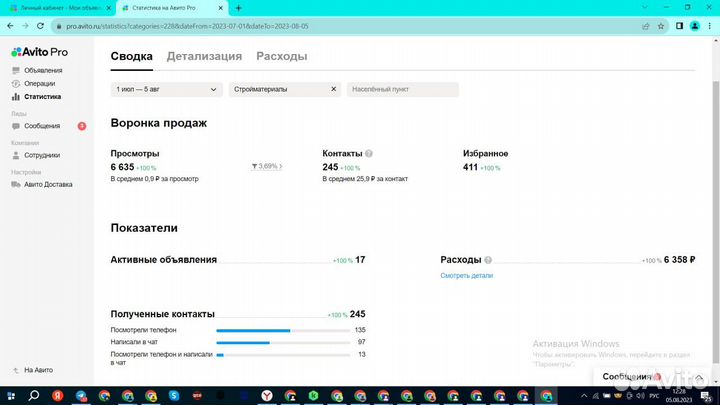Viewport: 720px width, 405px height.
Task: Click the red unread badge next to Сообщения
Action: (82, 126)
